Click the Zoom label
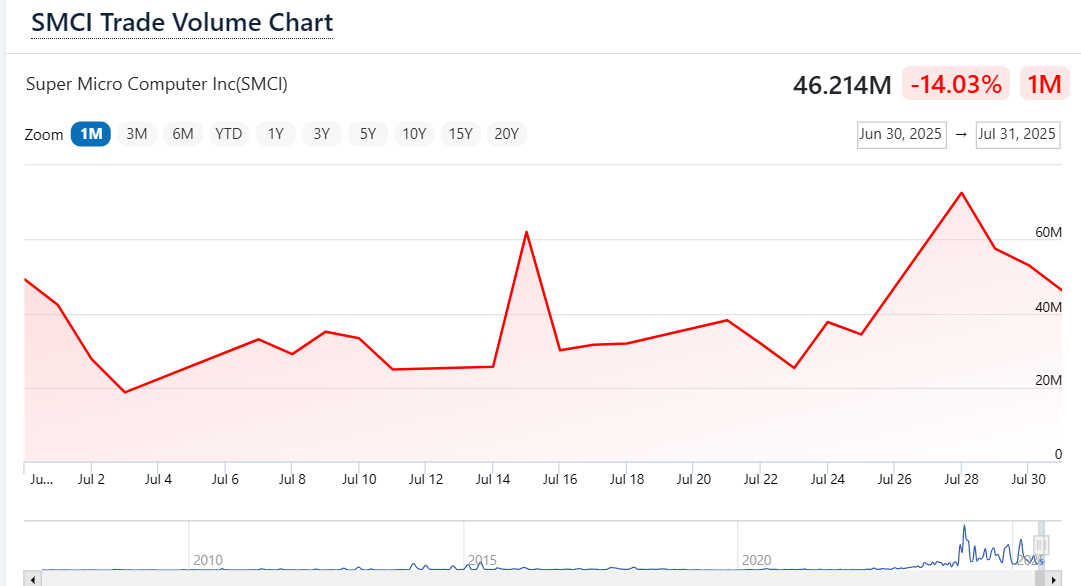The image size is (1081, 586). pyautogui.click(x=43, y=135)
